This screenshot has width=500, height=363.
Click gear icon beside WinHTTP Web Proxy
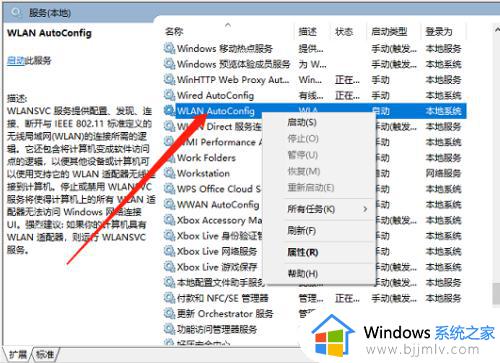(x=169, y=80)
